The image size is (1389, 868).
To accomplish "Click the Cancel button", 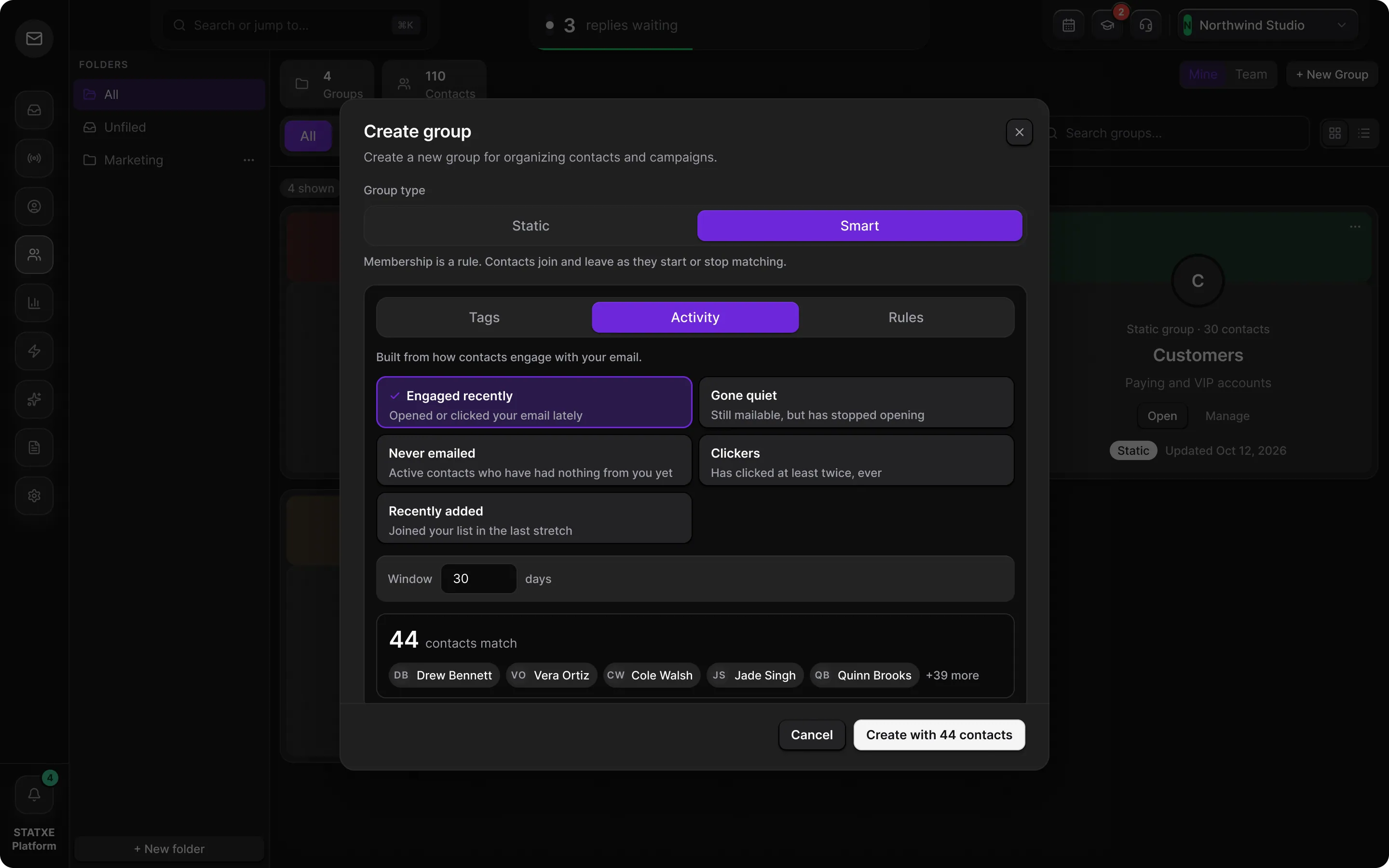I will (812, 735).
